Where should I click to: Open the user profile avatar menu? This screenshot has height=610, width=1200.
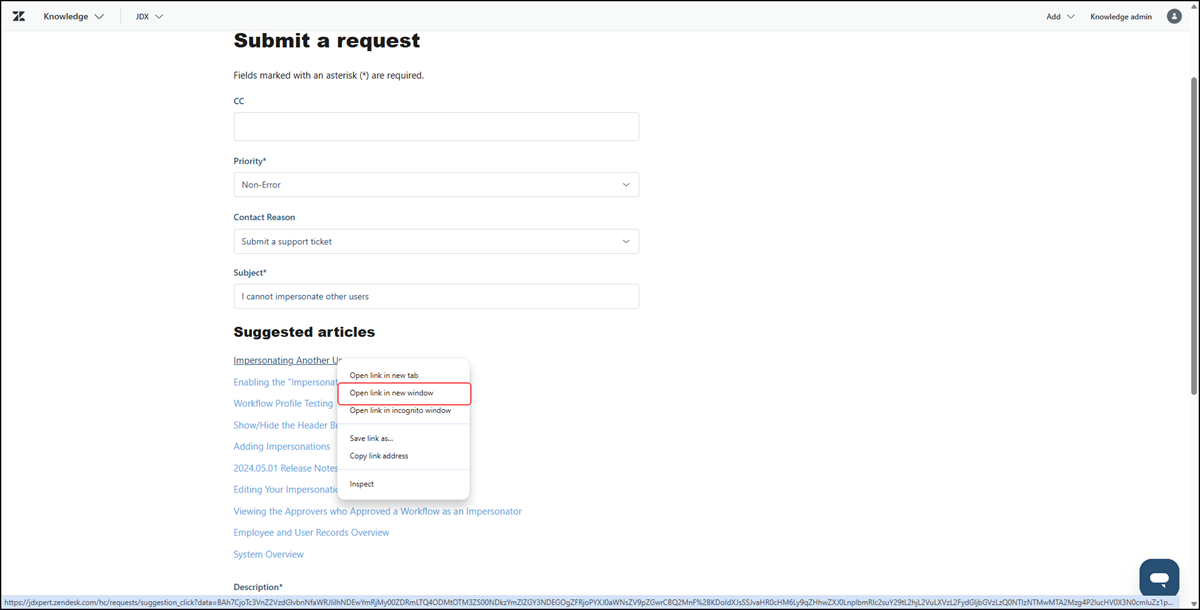(x=1174, y=16)
